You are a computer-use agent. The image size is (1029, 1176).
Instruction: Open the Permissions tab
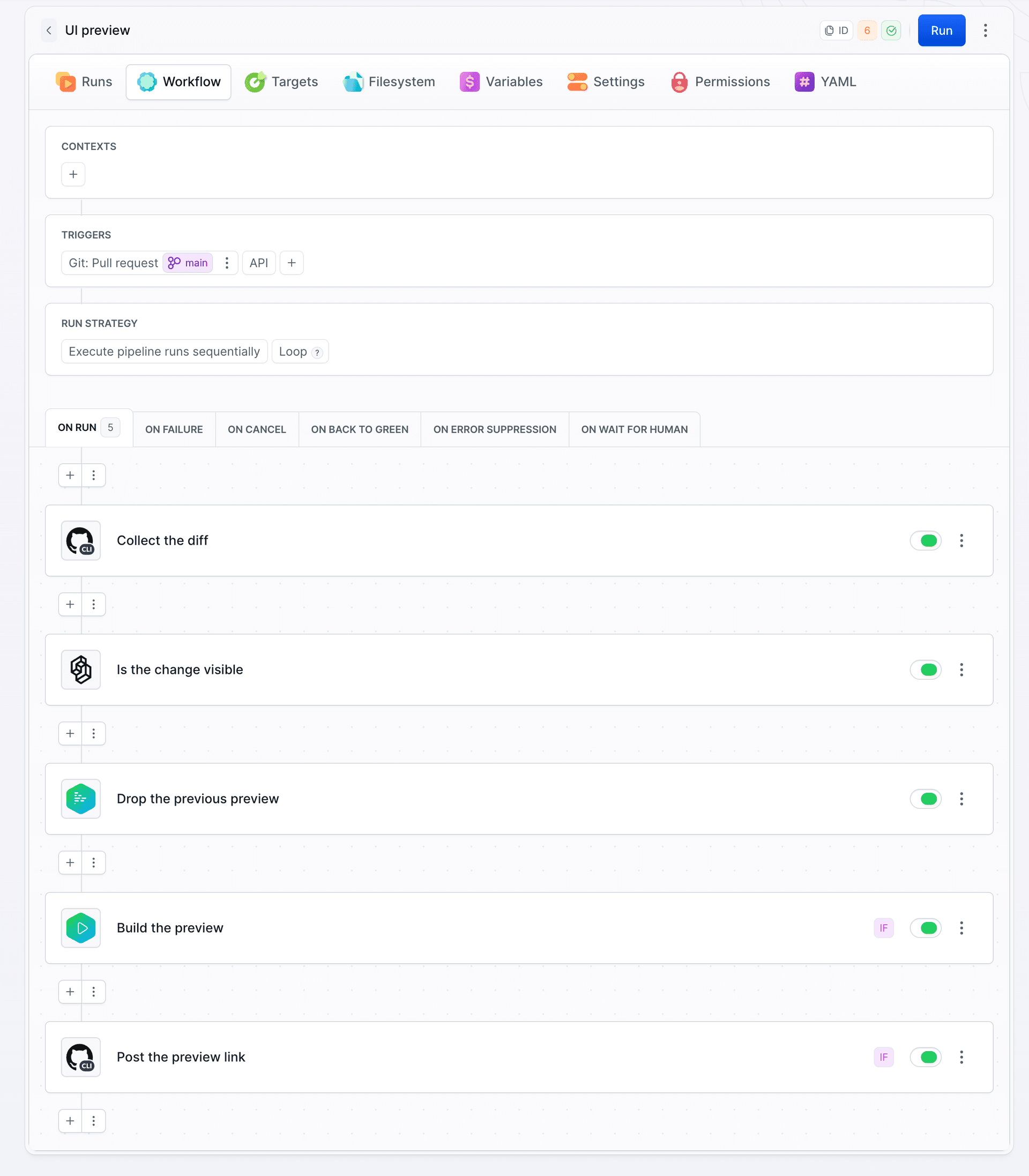(x=720, y=81)
